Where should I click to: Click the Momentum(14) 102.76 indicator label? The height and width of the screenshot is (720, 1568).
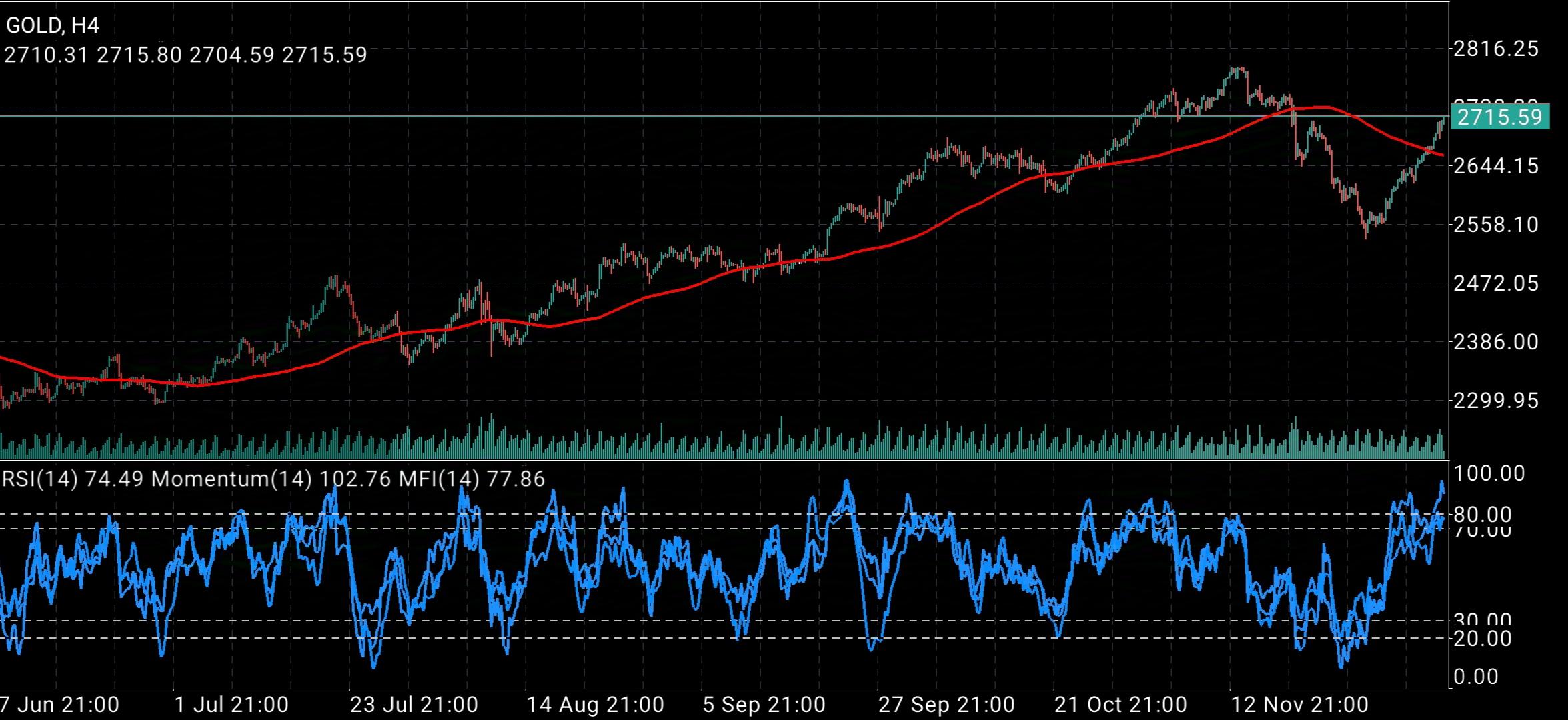click(x=271, y=479)
